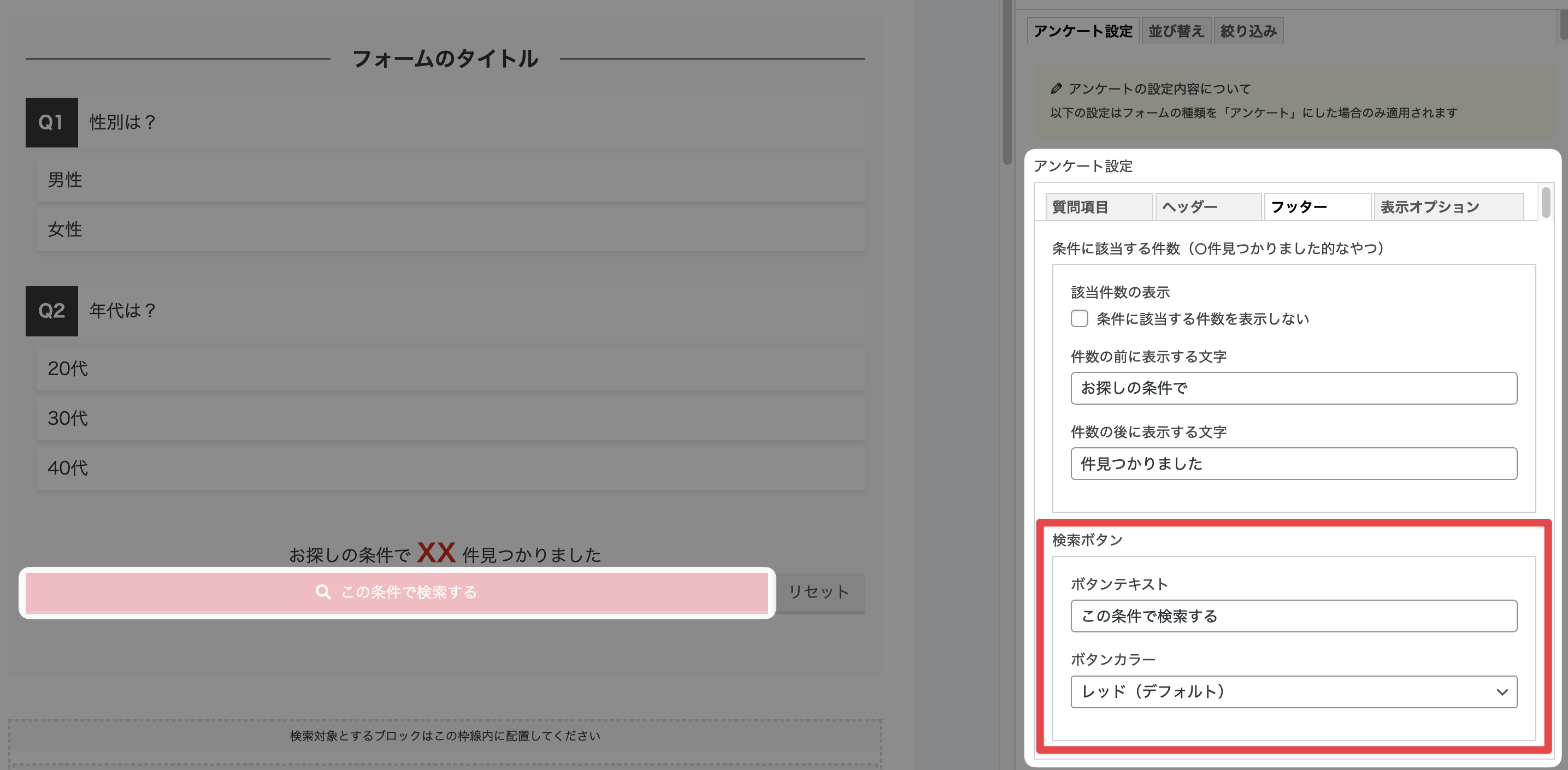
Task: Select the 男性 answer option
Action: click(450, 180)
